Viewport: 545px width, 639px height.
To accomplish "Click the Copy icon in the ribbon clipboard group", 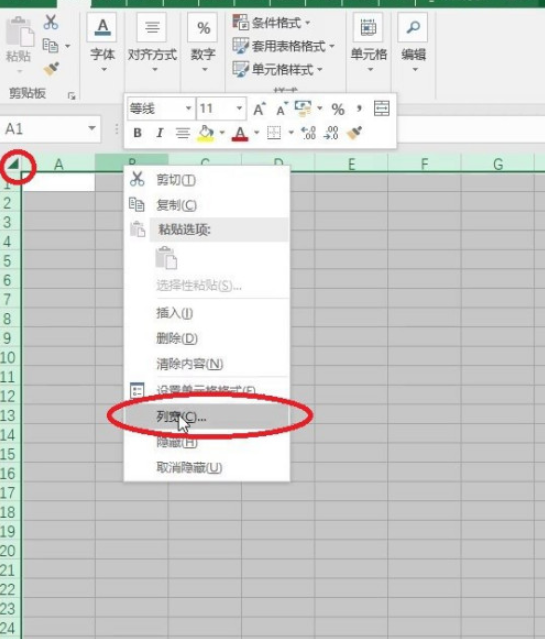I will click(x=51, y=46).
